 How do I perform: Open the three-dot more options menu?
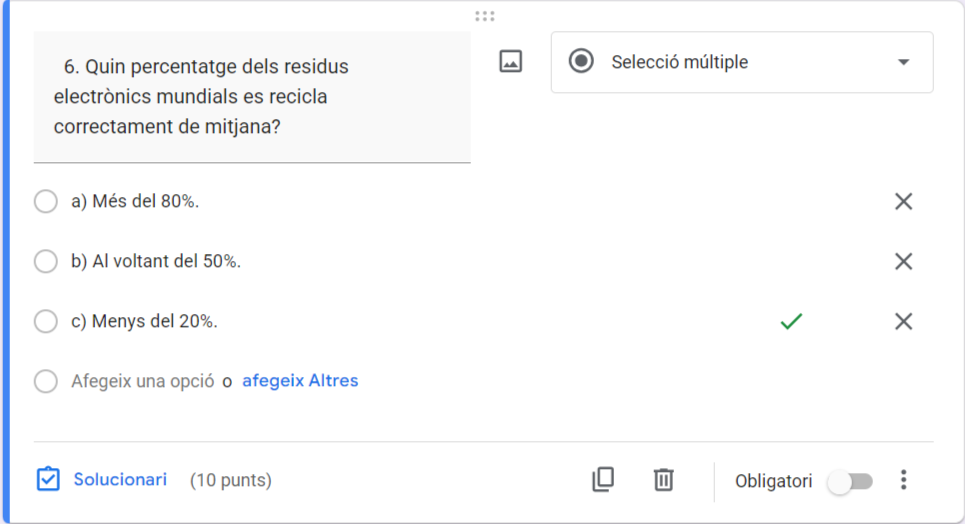[x=903, y=480]
